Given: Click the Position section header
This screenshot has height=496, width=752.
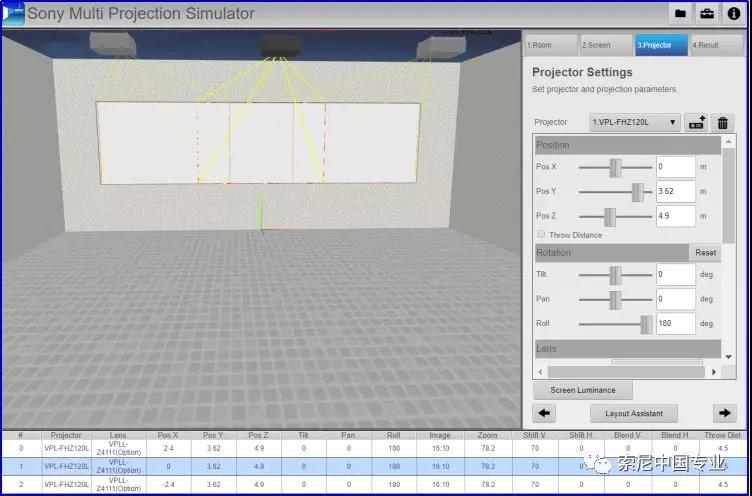Looking at the screenshot, I should click(x=628, y=145).
